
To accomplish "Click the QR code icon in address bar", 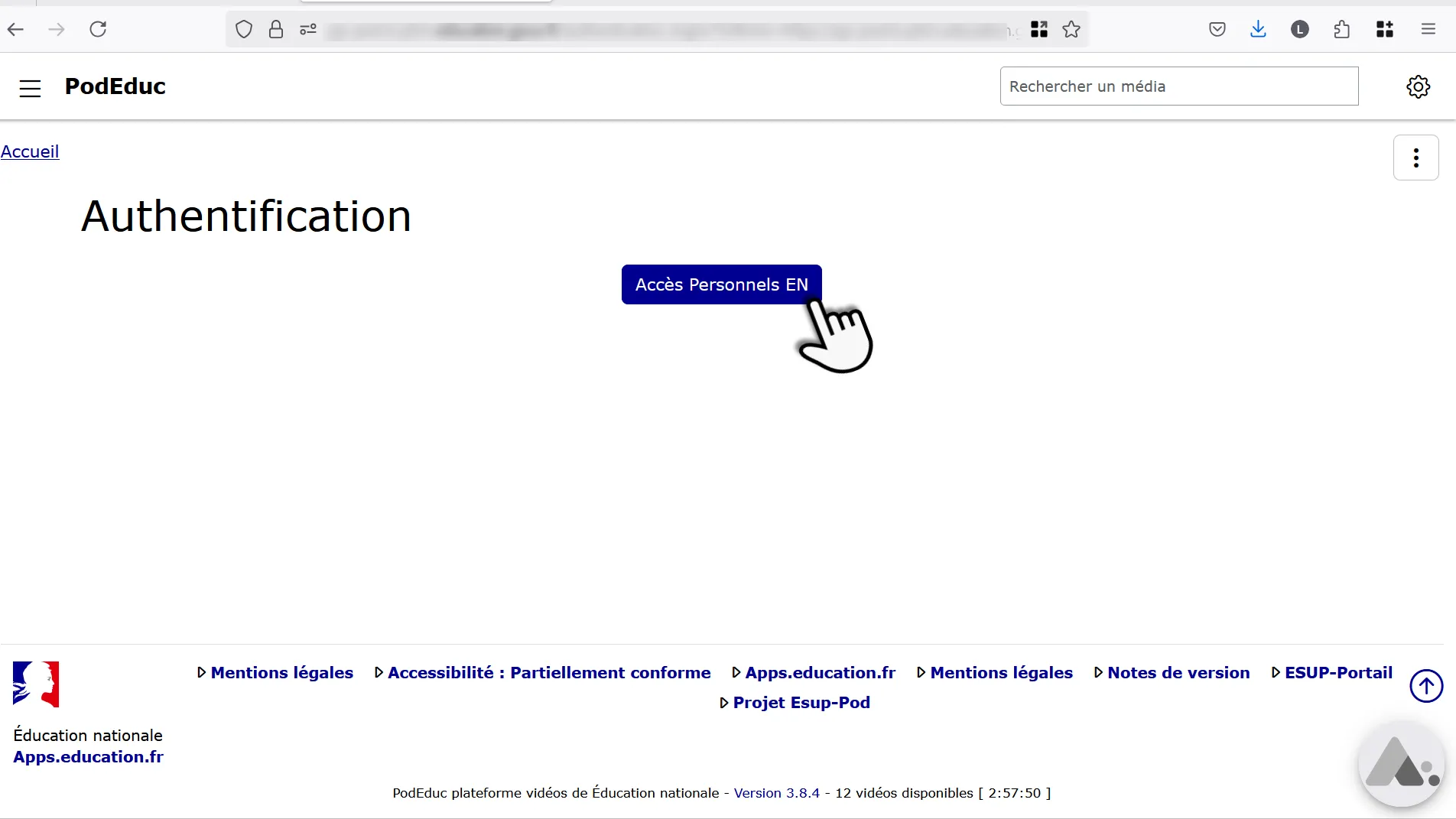I will (x=1038, y=29).
